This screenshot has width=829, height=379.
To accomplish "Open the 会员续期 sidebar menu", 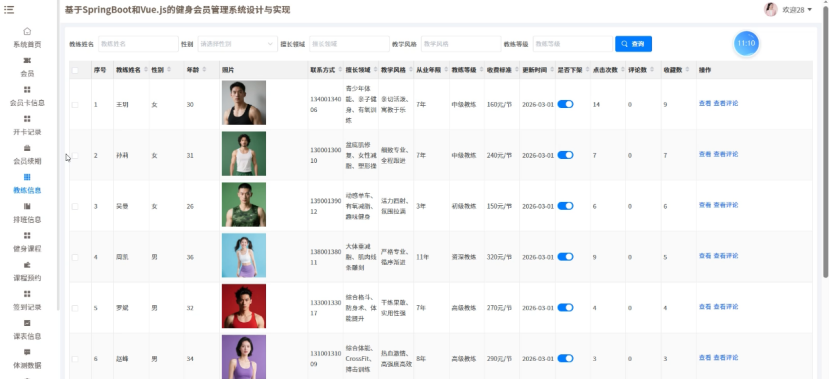I will (27, 161).
